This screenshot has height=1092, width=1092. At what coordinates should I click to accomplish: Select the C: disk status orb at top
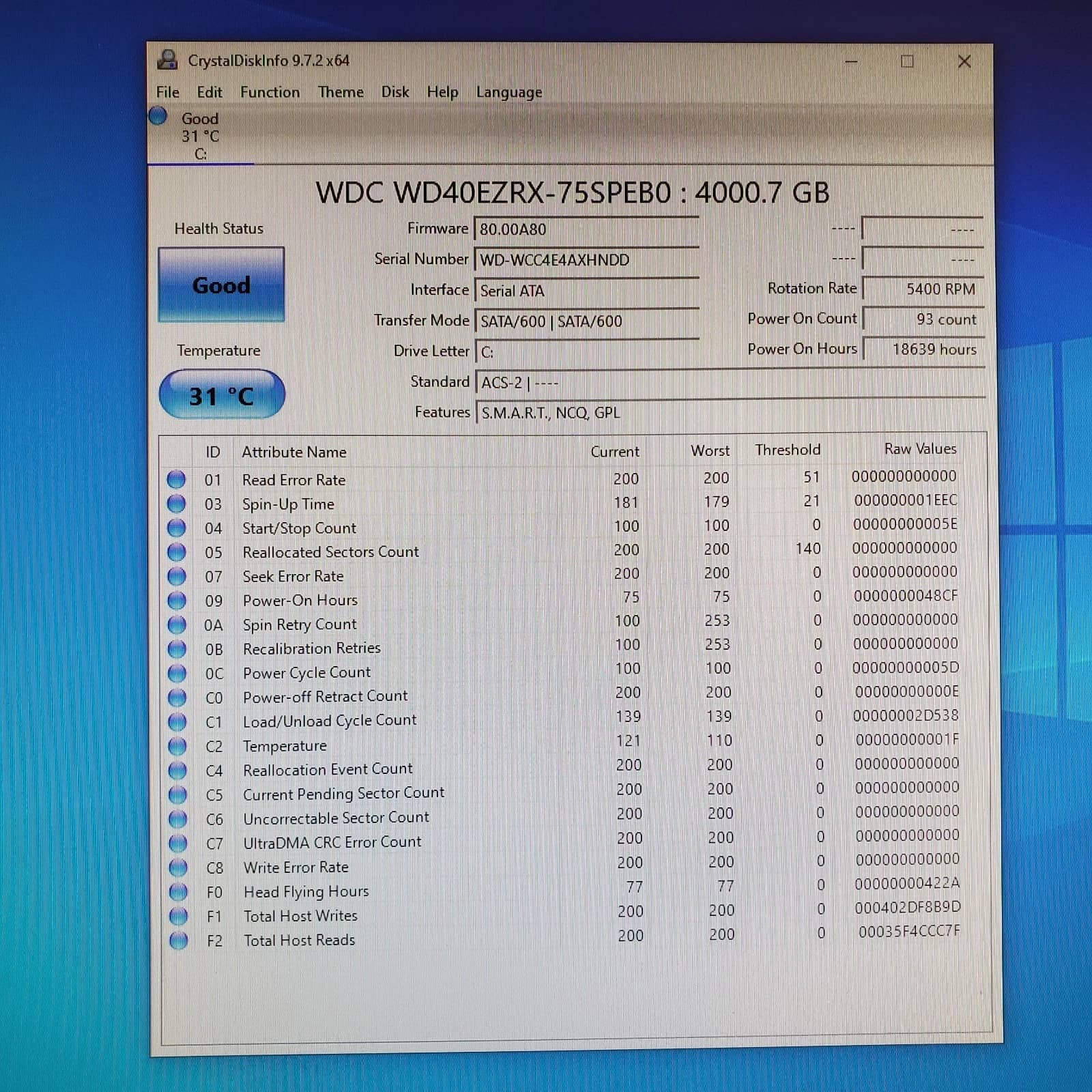(x=158, y=117)
